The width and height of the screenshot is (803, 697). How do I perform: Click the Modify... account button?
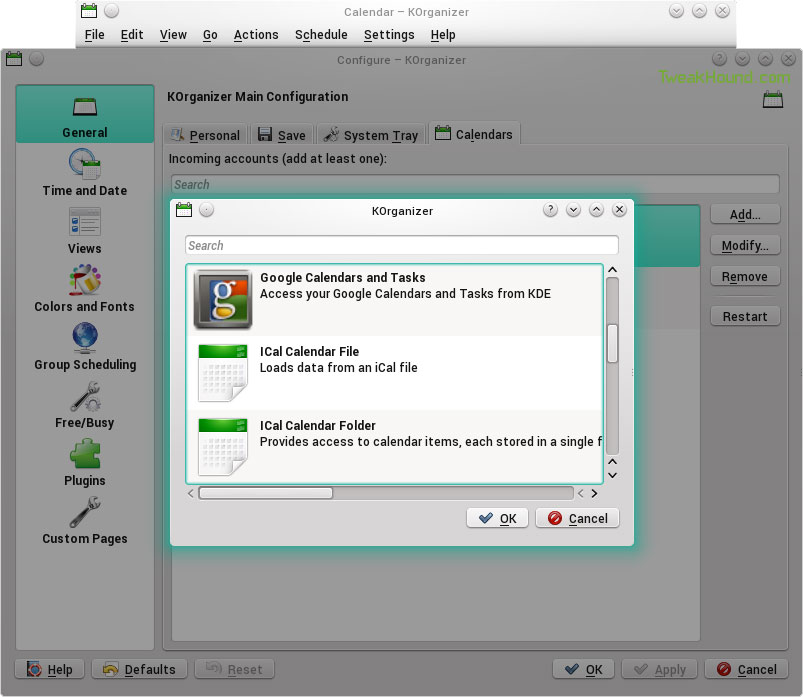coord(745,245)
